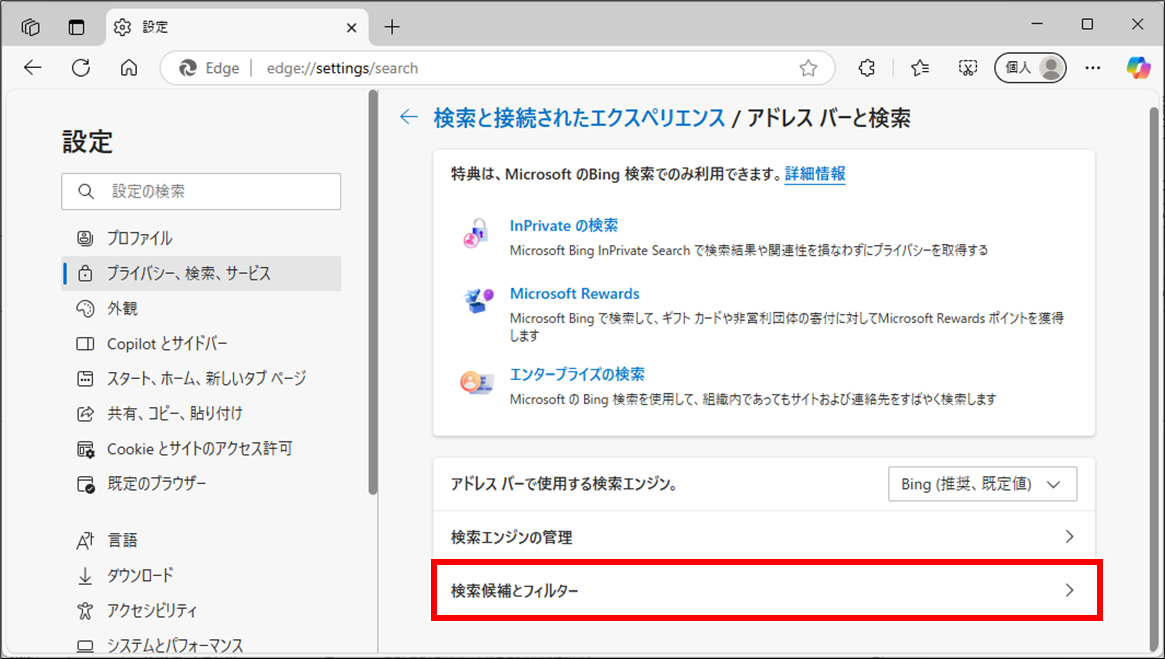Click the InPrivate の検索 padlock icon
Image resolution: width=1165 pixels, height=659 pixels.
coord(476,233)
